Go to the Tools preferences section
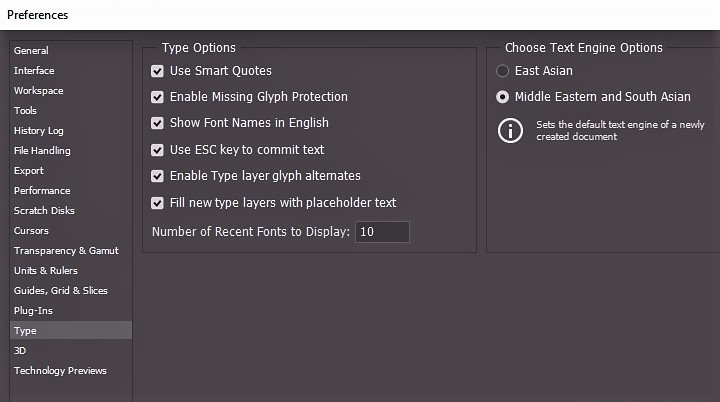Screen dimensions: 720x402 tap(25, 111)
